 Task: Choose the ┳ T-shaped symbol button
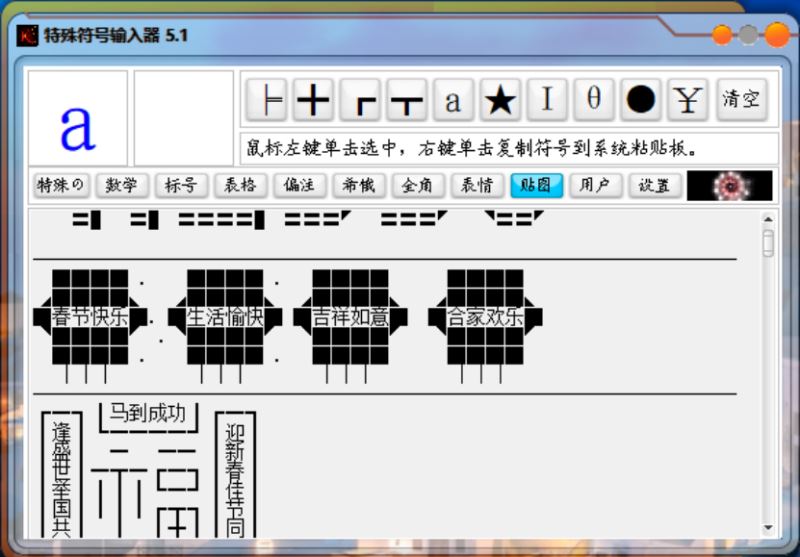[407, 99]
